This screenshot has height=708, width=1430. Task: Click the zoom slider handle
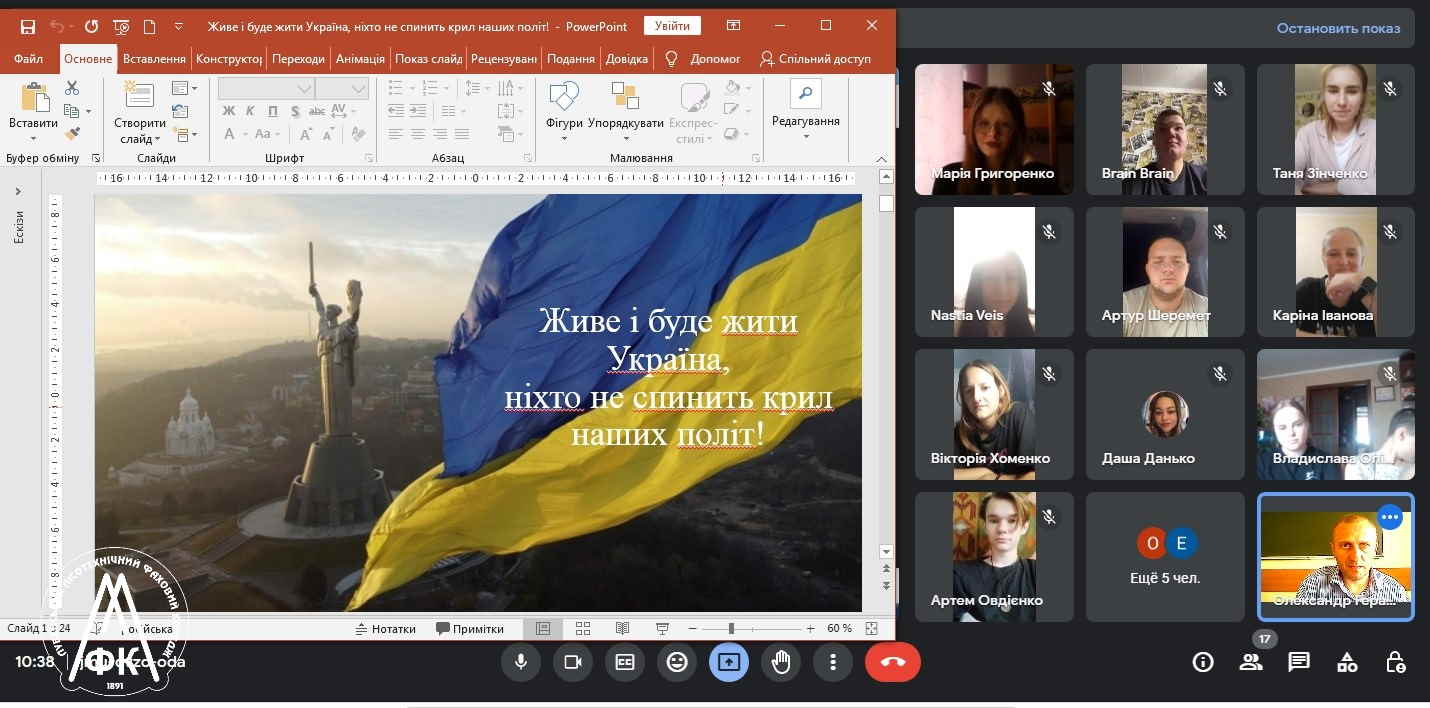pos(731,629)
